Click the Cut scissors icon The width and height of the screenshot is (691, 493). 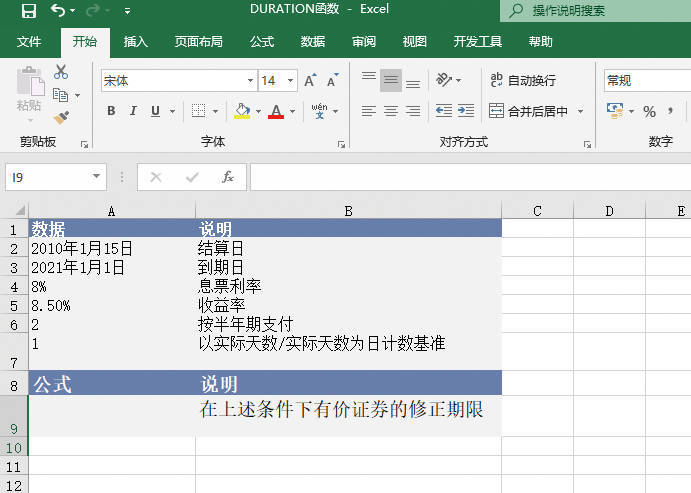point(61,72)
